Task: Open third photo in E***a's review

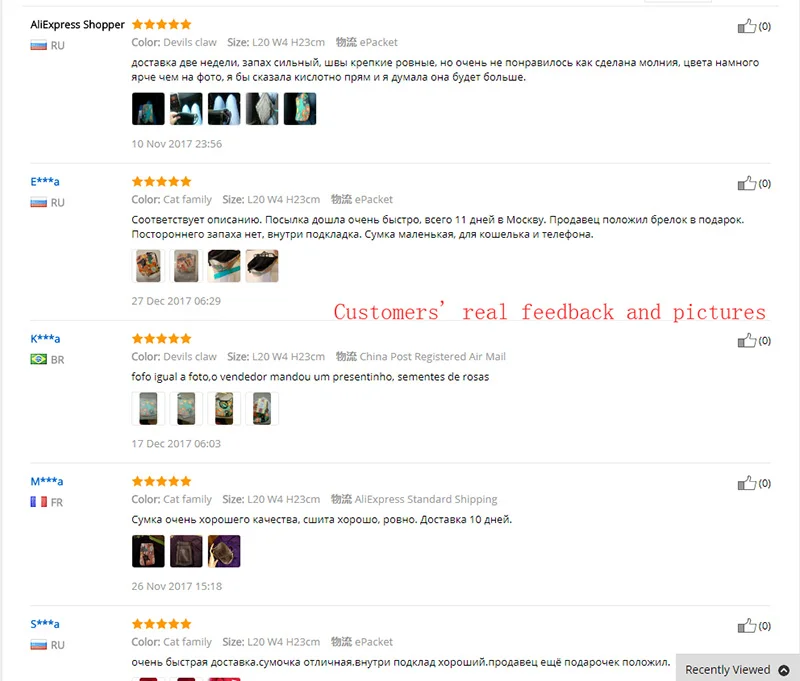Action: (x=224, y=266)
